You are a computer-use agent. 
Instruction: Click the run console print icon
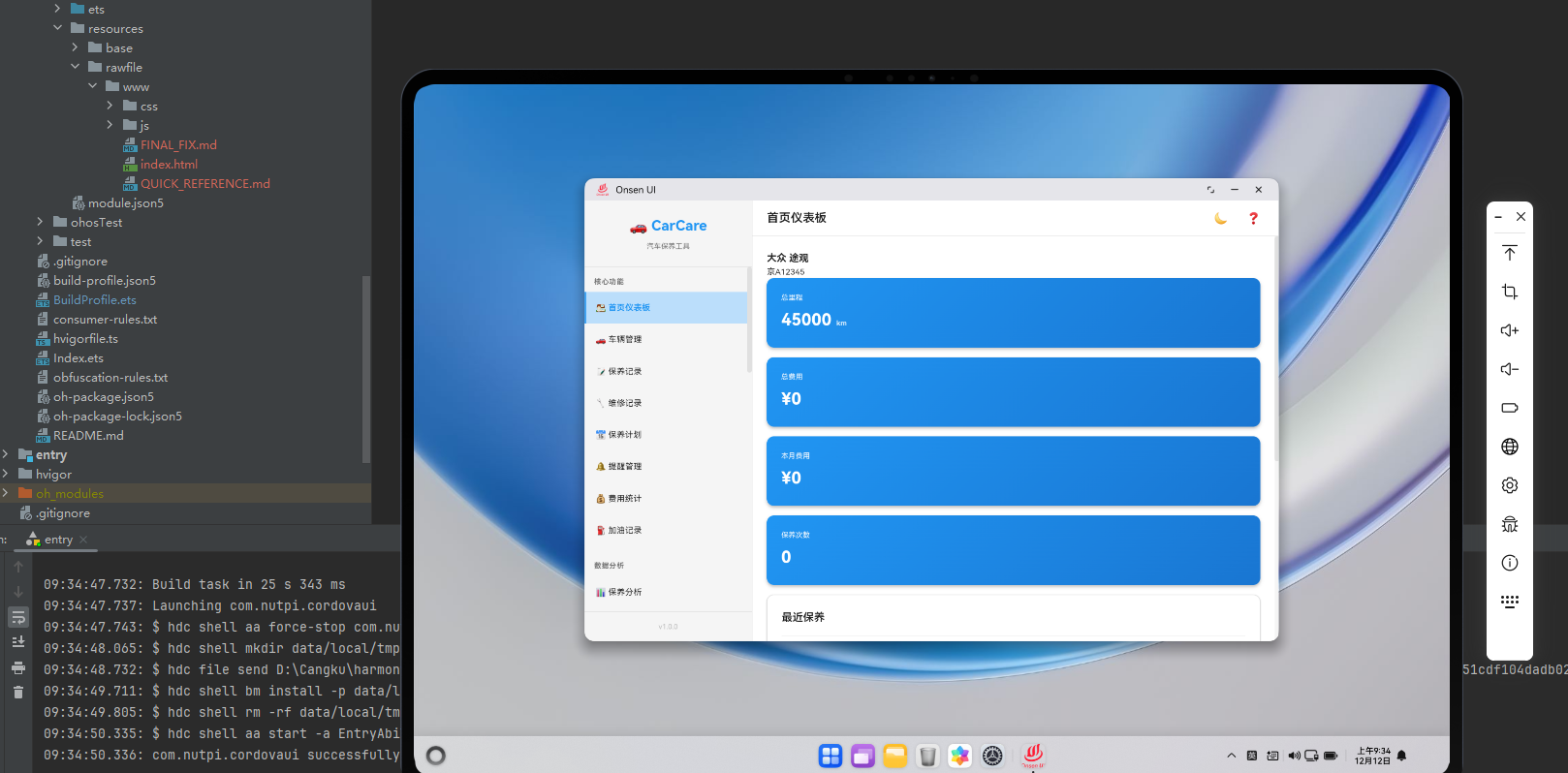(x=18, y=667)
